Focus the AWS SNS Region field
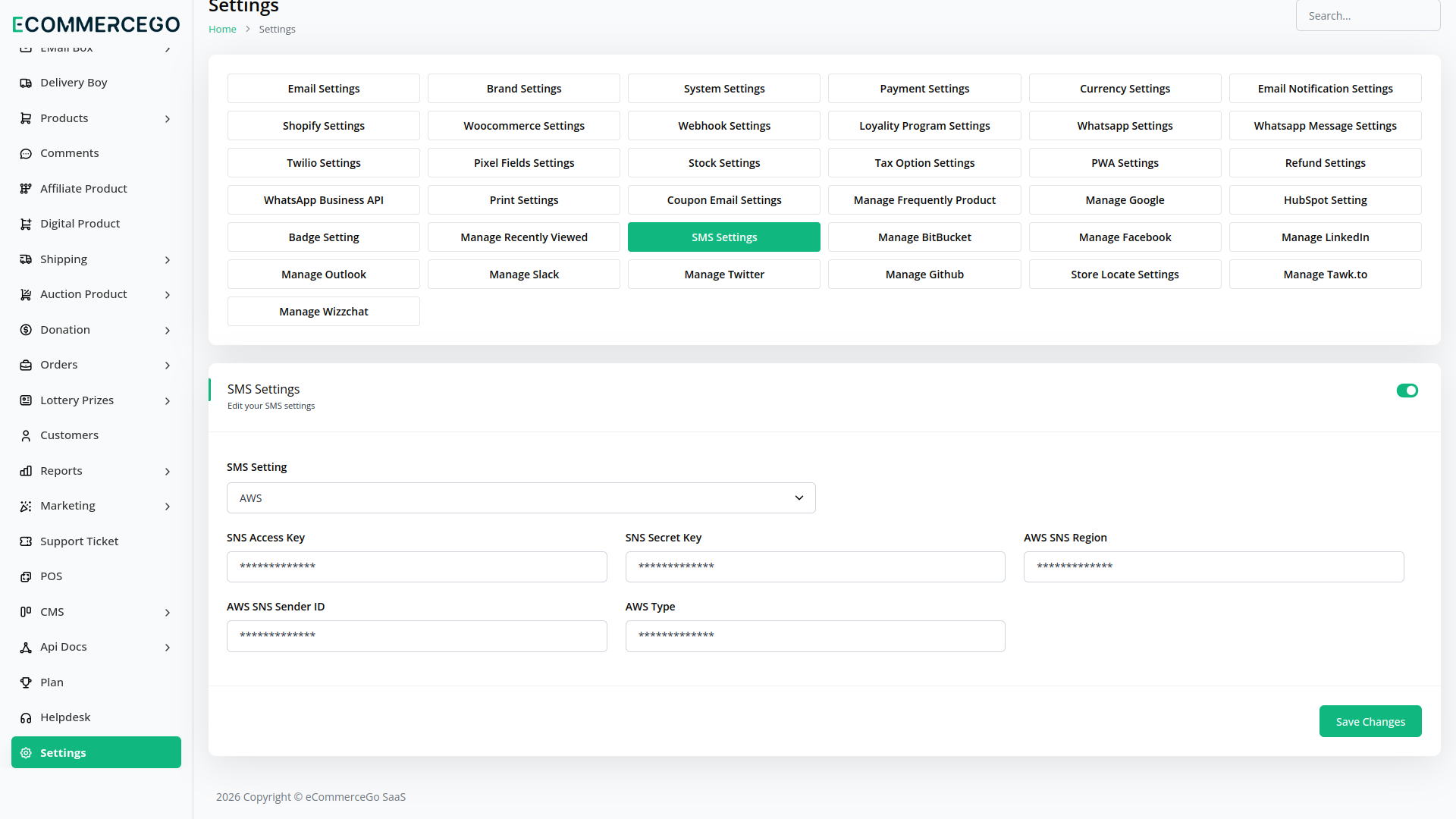Viewport: 1456px width, 819px height. tap(1213, 567)
